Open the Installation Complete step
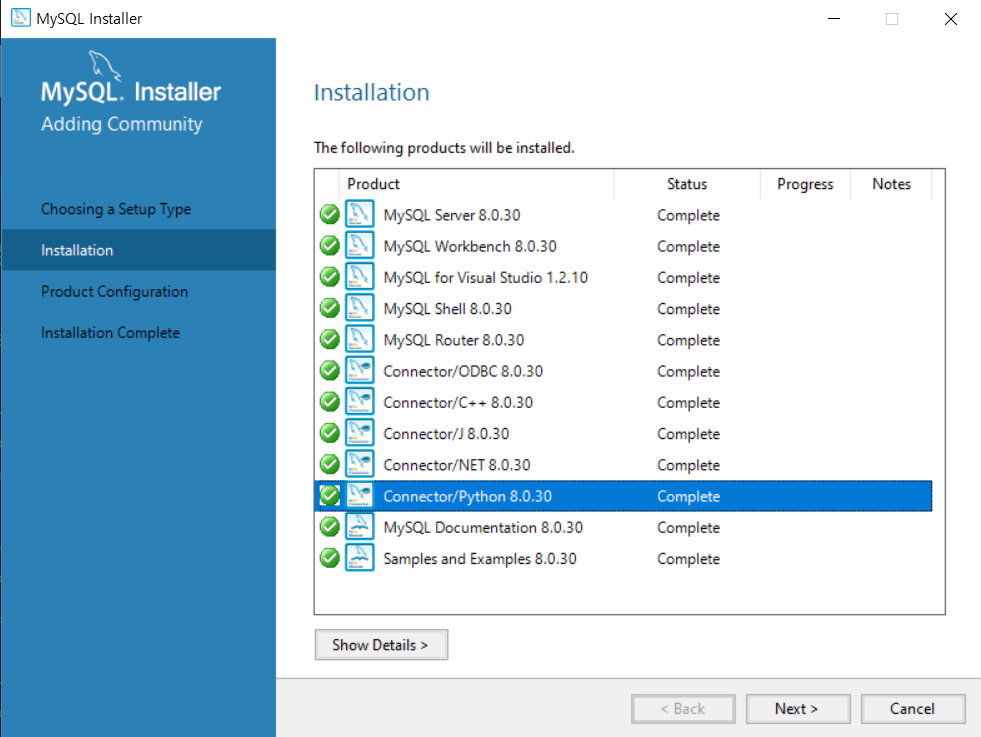Screen dimensions: 981x737 pos(110,333)
